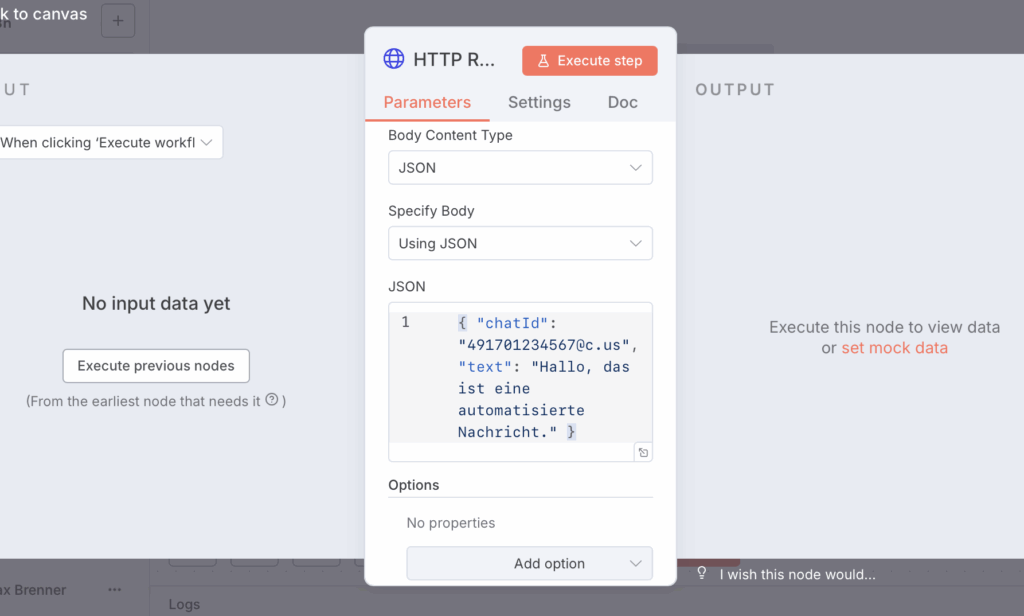
Task: Switch to the Settings tab
Action: click(539, 102)
